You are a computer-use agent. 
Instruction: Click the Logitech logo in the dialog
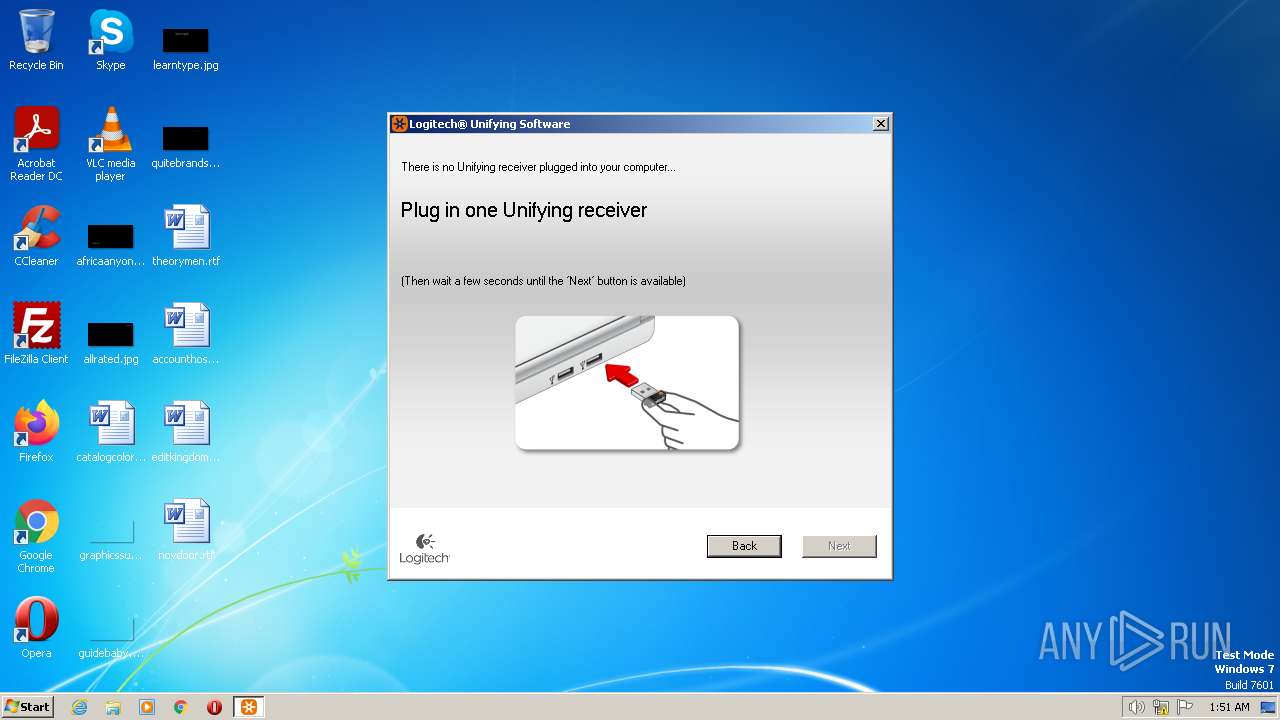(425, 549)
